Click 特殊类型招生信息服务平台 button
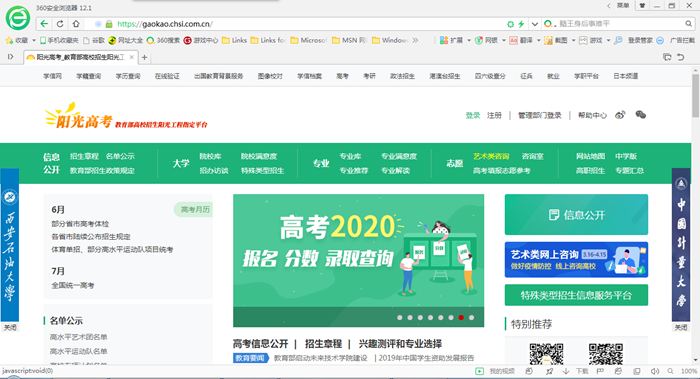The height and width of the screenshot is (379, 700). (576, 295)
